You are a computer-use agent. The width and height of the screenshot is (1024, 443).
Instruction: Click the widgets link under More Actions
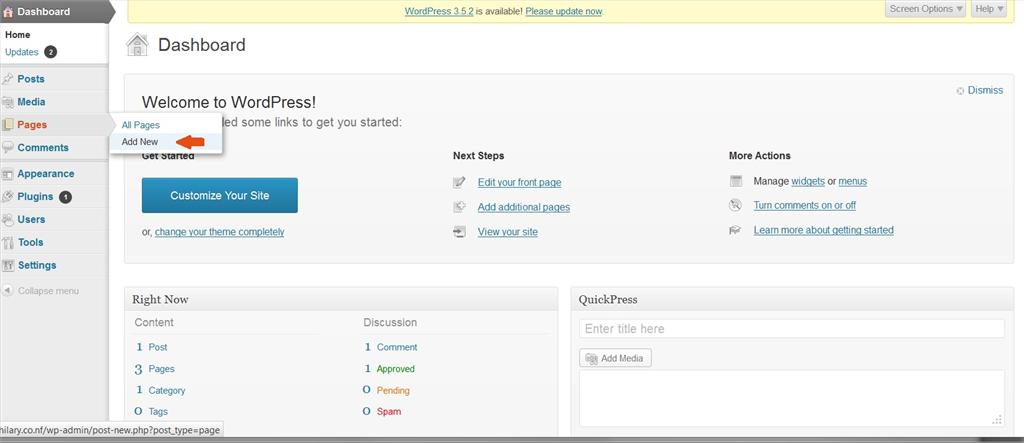pyautogui.click(x=808, y=181)
